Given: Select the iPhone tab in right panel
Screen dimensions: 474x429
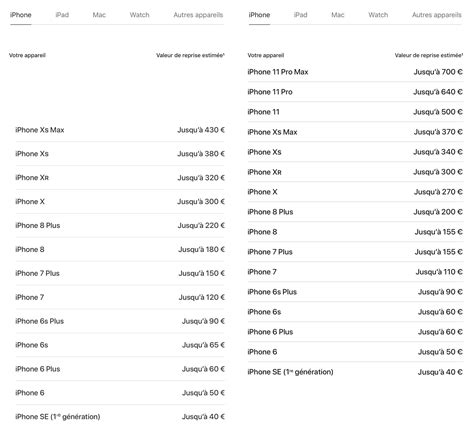Looking at the screenshot, I should 259,15.
